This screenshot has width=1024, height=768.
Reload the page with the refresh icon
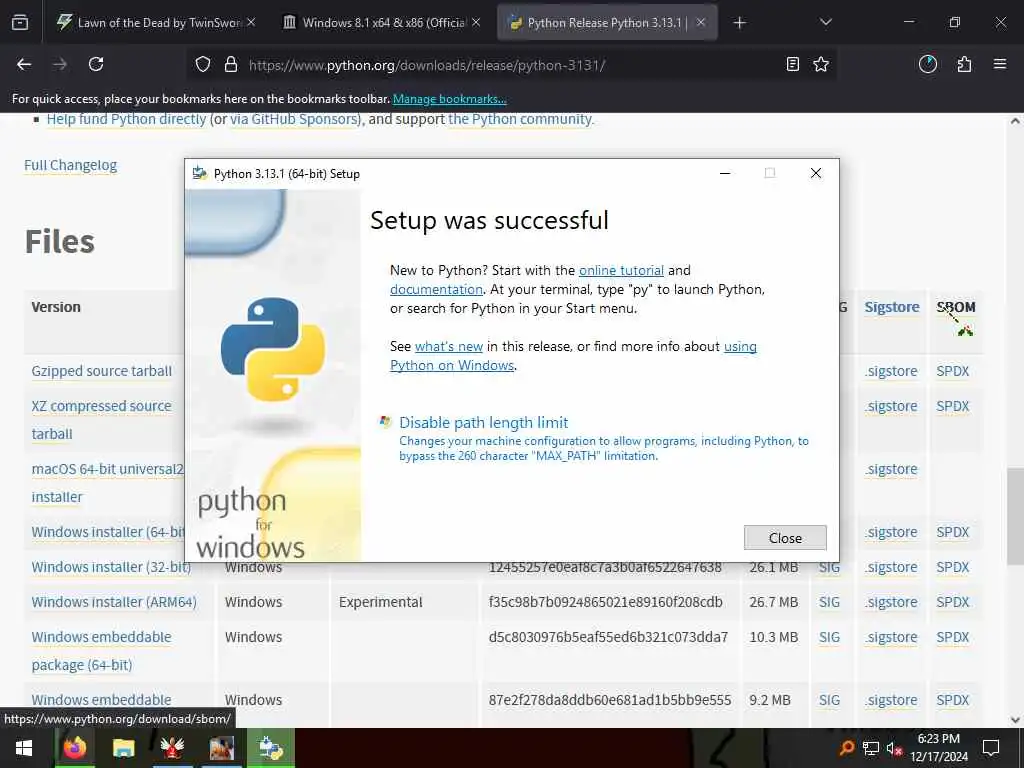(x=96, y=64)
